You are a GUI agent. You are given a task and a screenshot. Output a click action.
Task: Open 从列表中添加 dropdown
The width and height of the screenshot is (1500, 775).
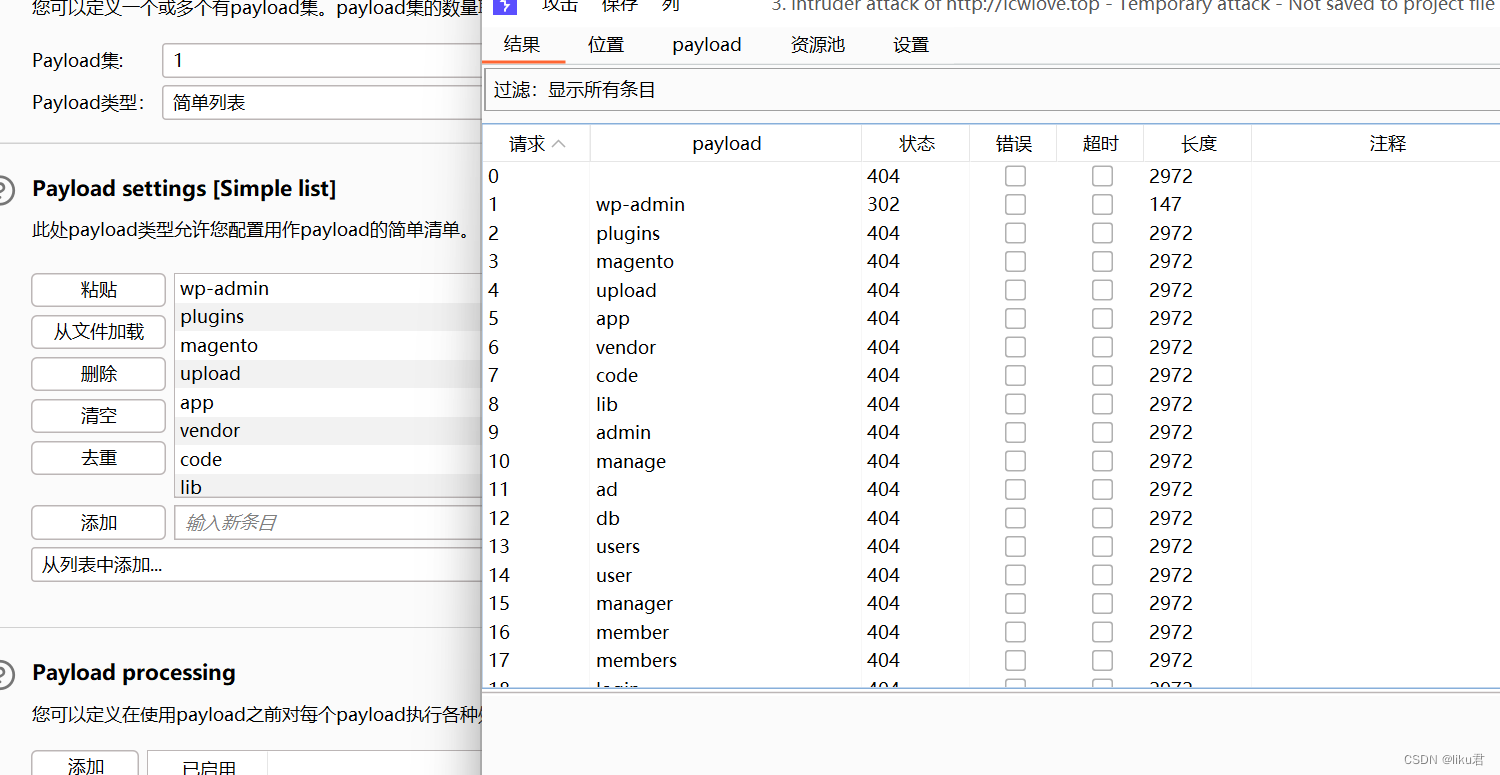257,565
